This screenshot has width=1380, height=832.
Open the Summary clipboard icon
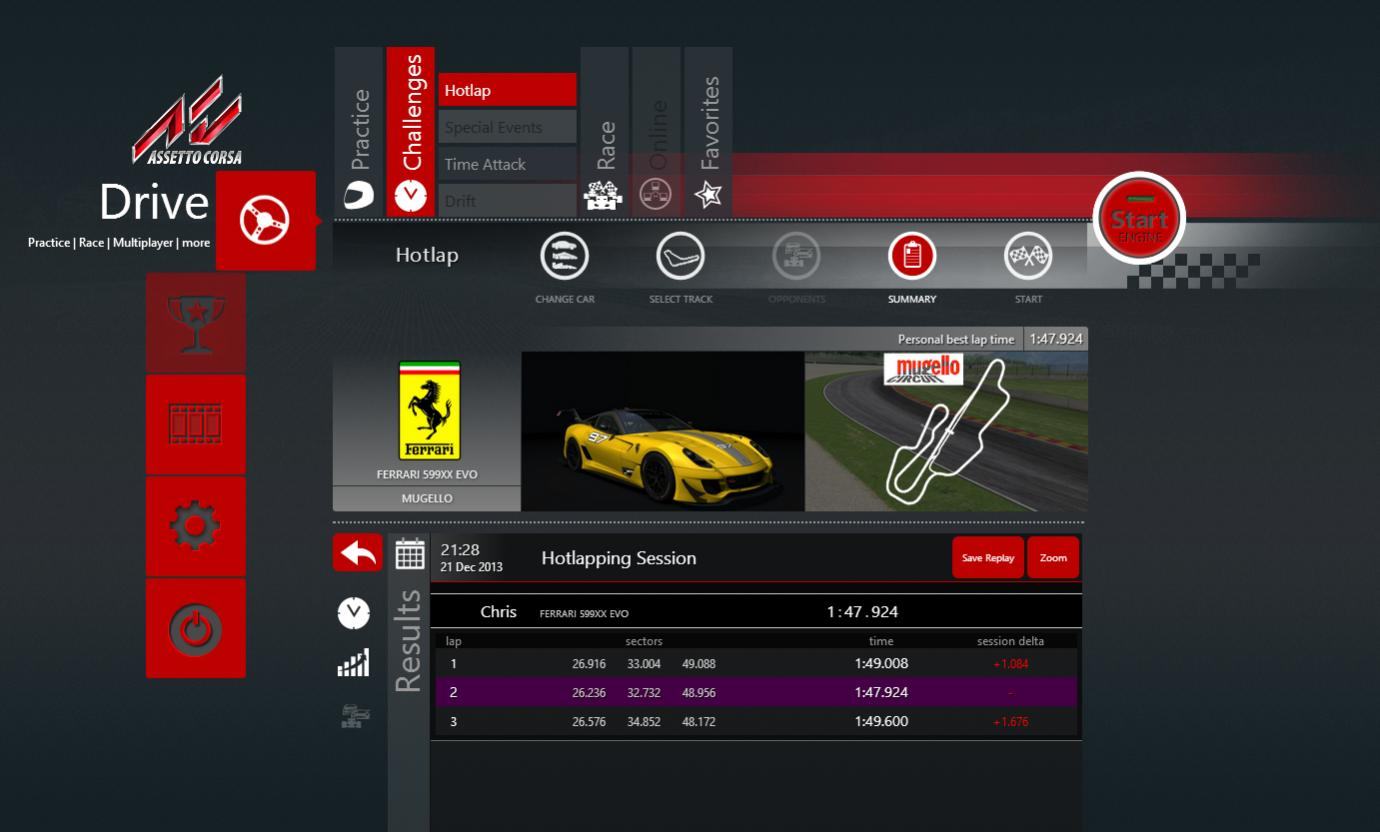coord(912,257)
